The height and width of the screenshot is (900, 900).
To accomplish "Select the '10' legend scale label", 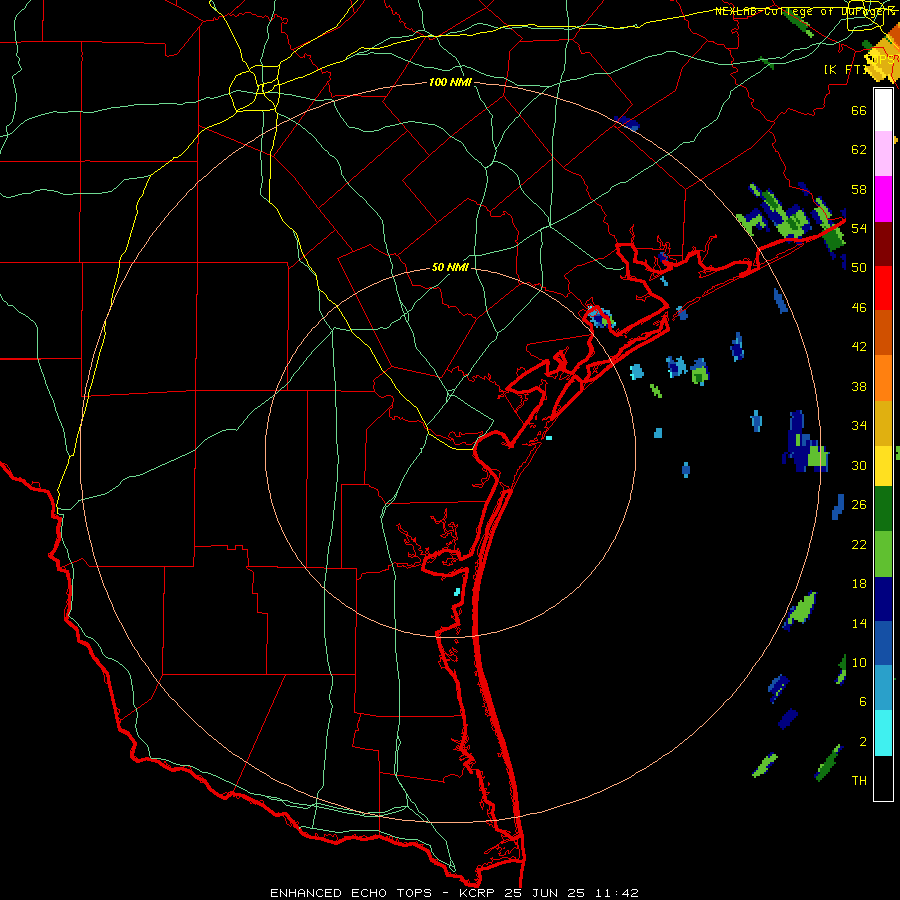I will click(859, 662).
